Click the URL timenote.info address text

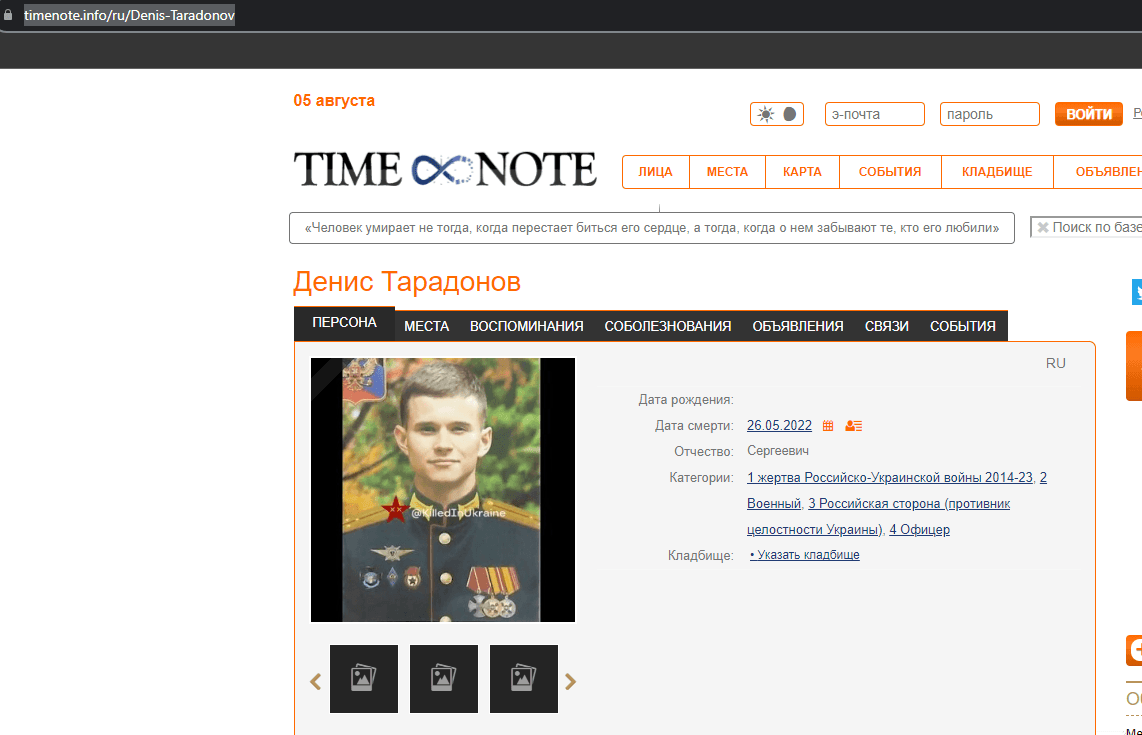tap(129, 15)
